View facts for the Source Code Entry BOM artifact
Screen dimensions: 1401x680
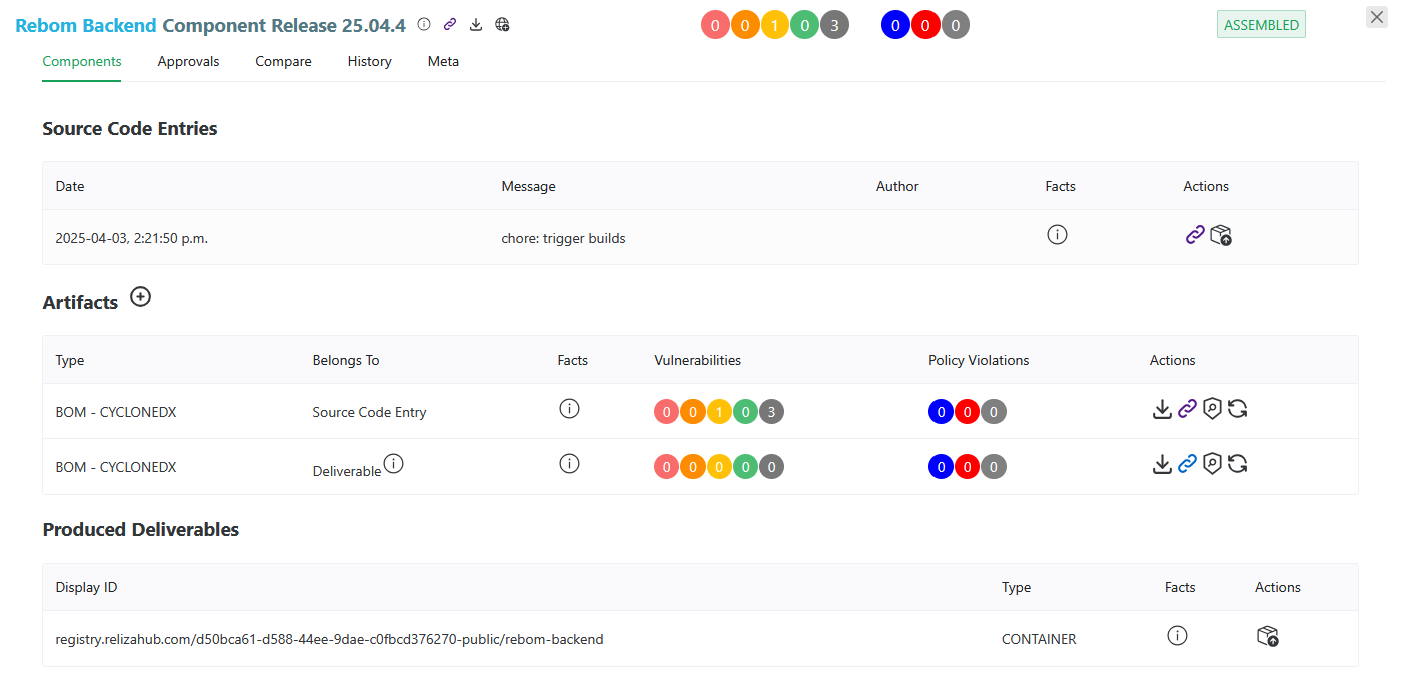[x=570, y=408]
